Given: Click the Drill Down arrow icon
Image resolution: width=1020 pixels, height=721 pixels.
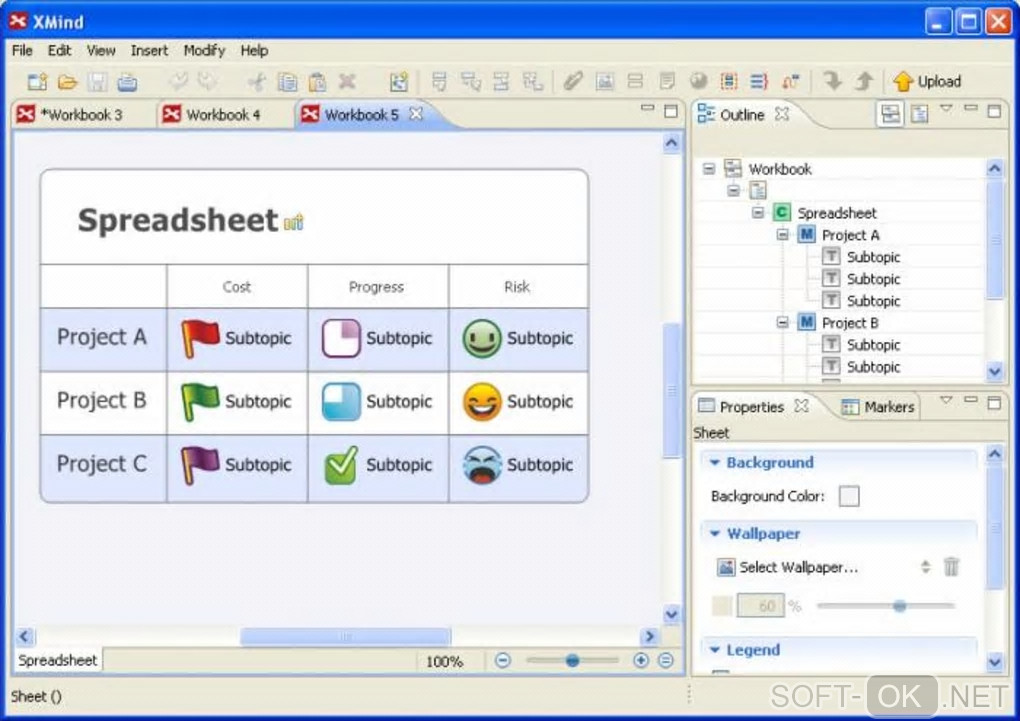Looking at the screenshot, I should tap(833, 81).
